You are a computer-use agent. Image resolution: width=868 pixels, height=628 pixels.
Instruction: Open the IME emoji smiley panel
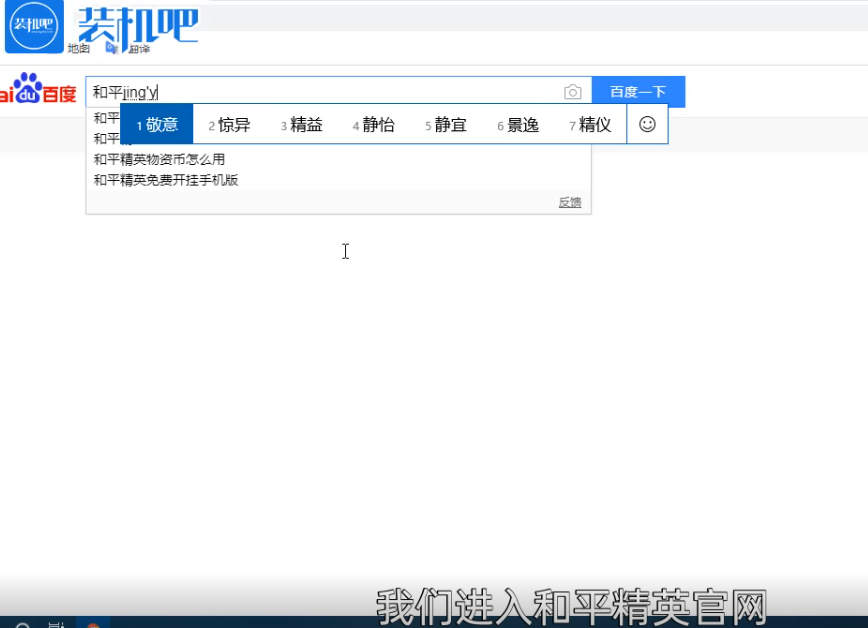click(x=647, y=124)
